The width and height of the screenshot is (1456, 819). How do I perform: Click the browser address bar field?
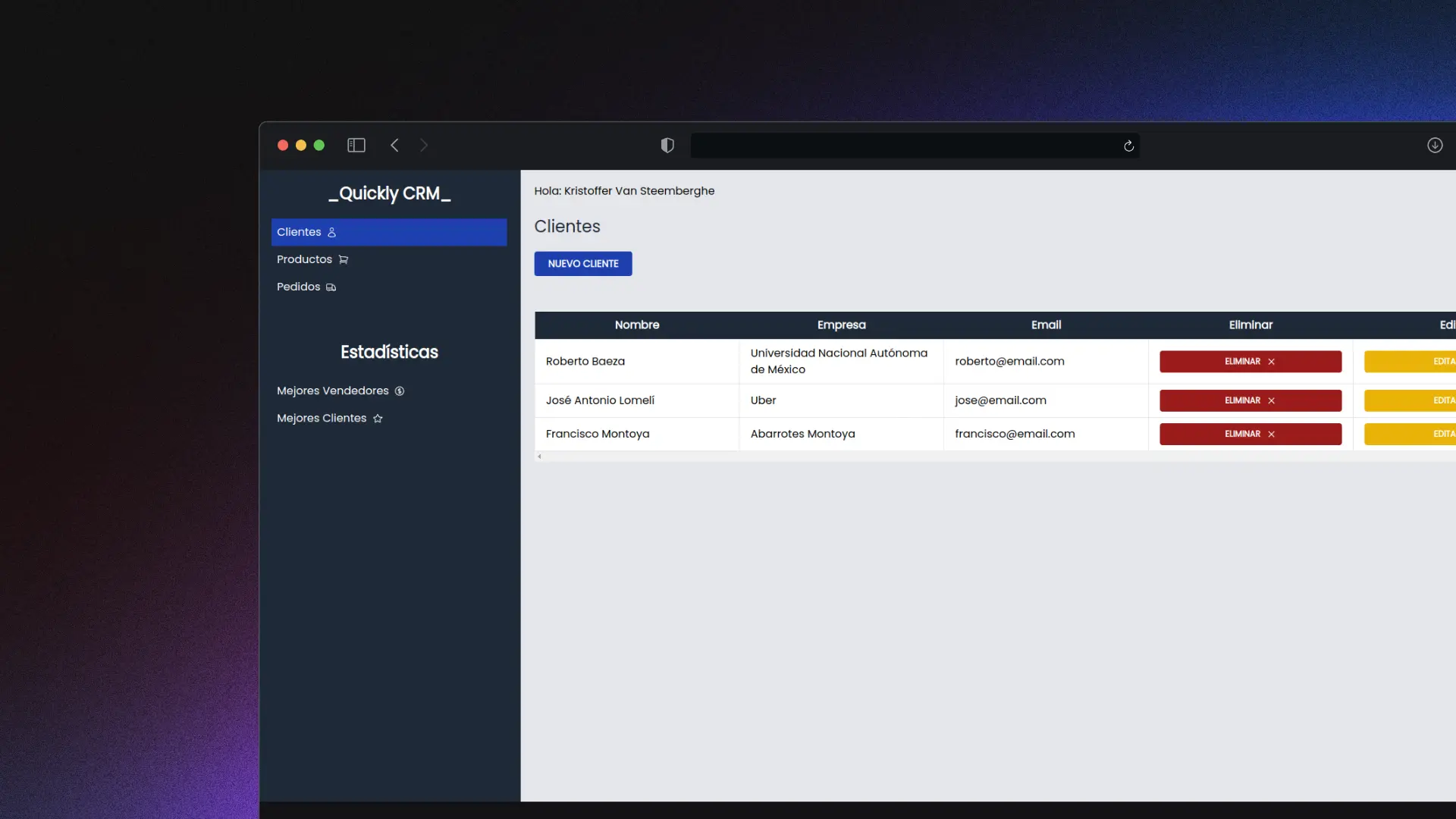pos(906,146)
